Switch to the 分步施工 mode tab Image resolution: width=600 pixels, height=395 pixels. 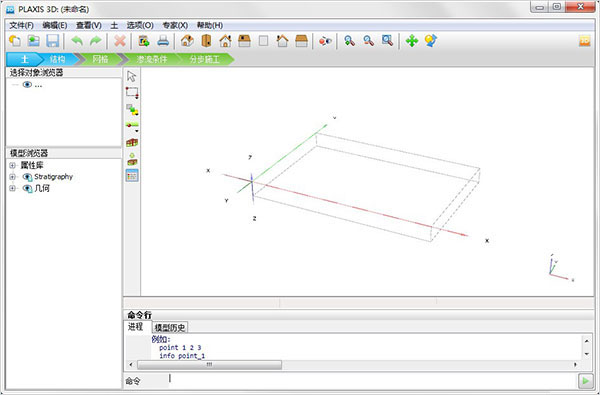[205, 59]
